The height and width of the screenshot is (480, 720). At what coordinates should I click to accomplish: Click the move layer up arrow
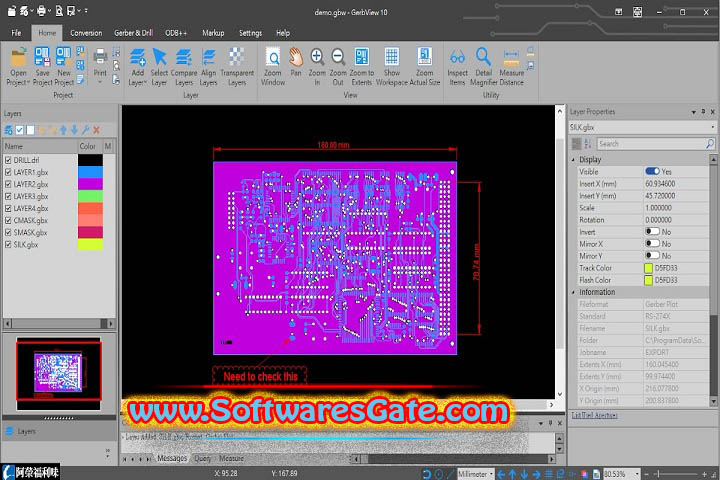point(63,130)
